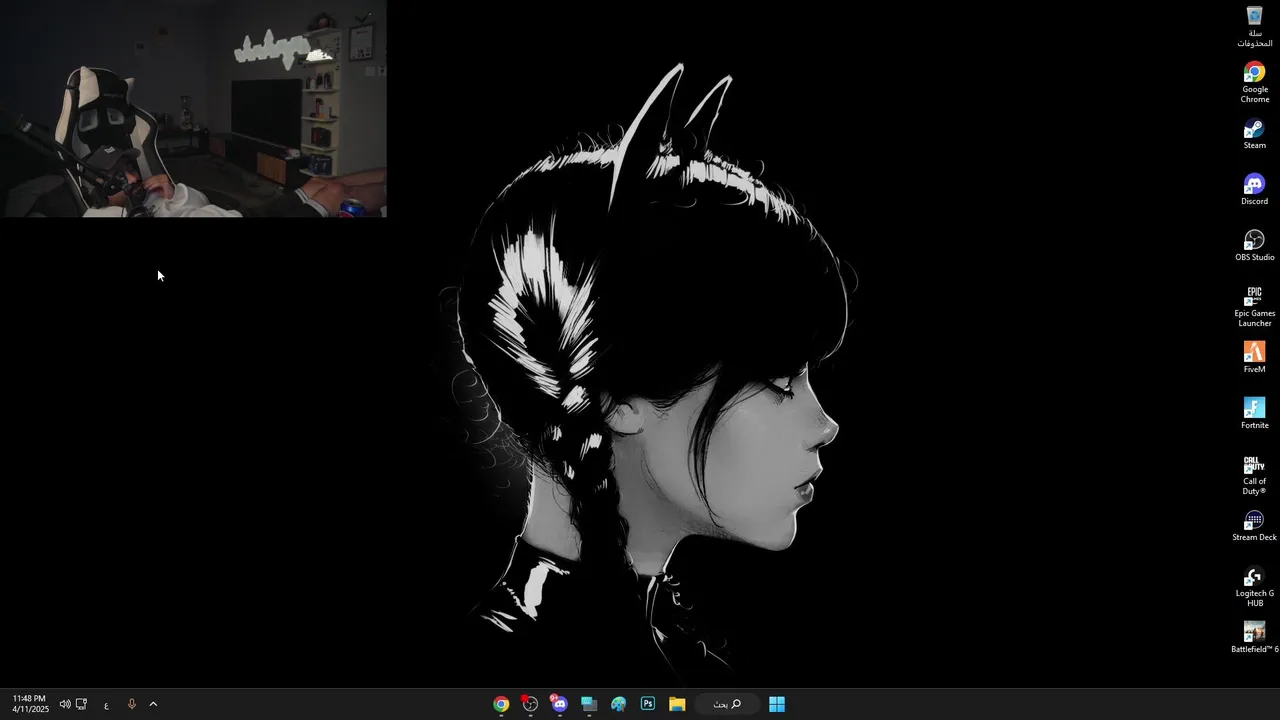The width and height of the screenshot is (1280, 720).
Task: Open the paint palette app in the taskbar
Action: (x=618, y=704)
